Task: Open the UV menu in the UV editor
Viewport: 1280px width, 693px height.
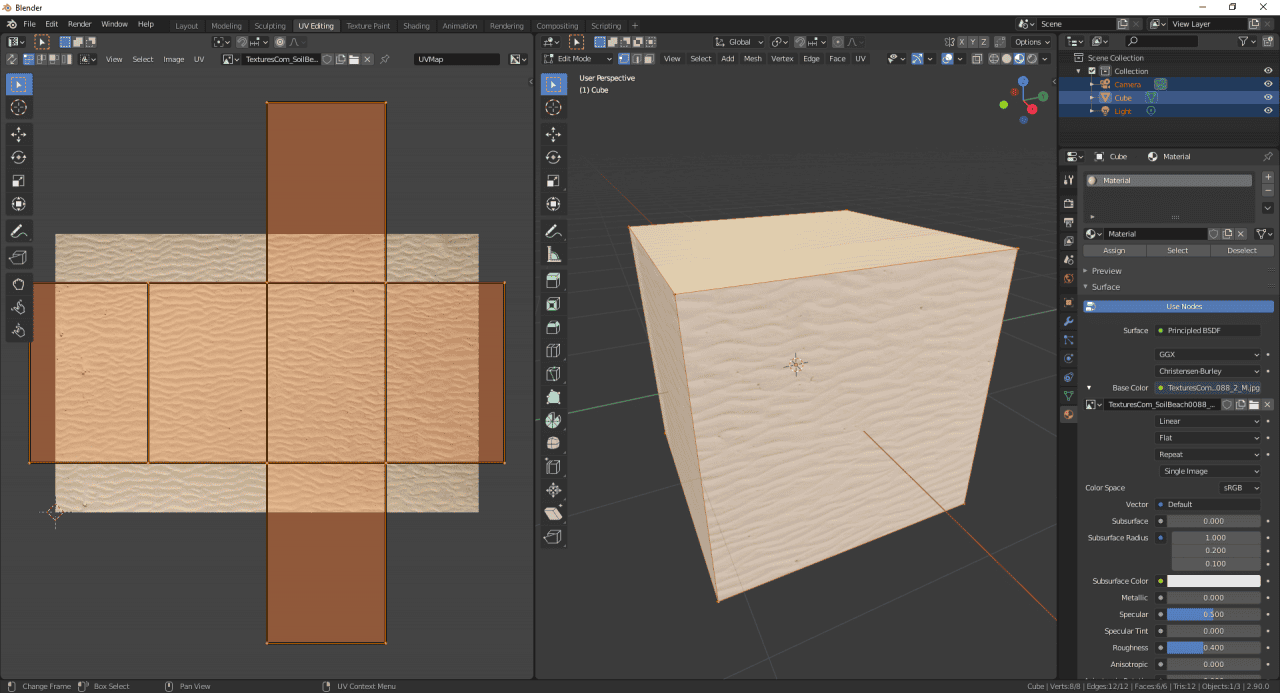Action: click(199, 59)
